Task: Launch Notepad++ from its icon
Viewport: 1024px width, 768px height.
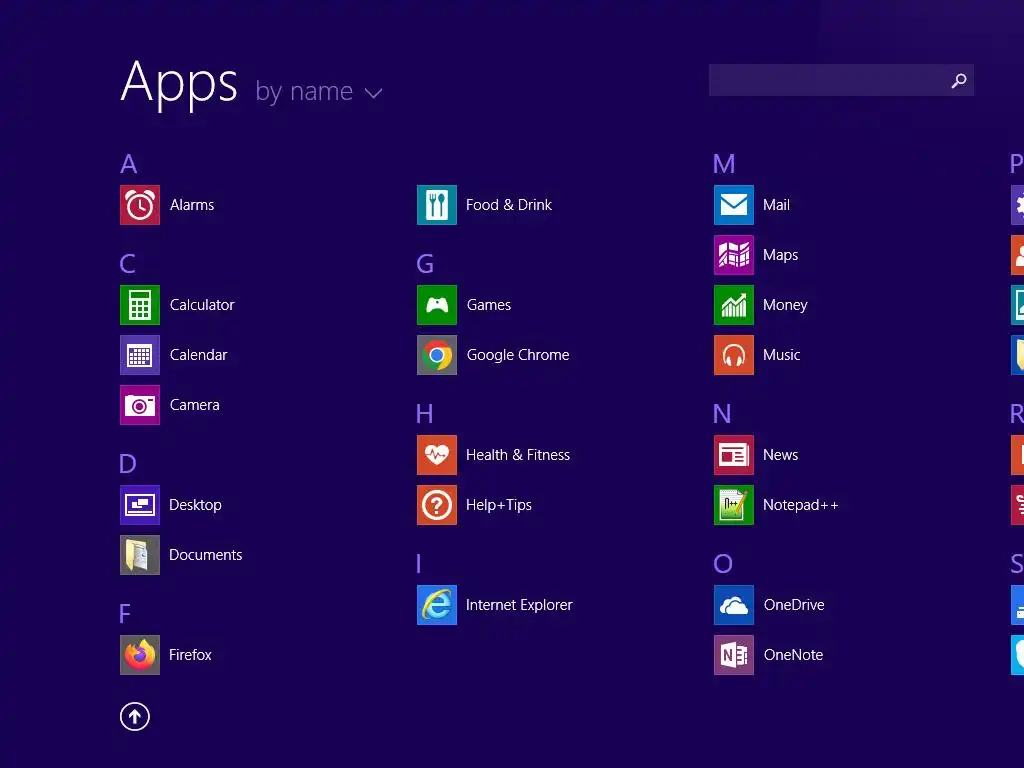Action: point(734,505)
